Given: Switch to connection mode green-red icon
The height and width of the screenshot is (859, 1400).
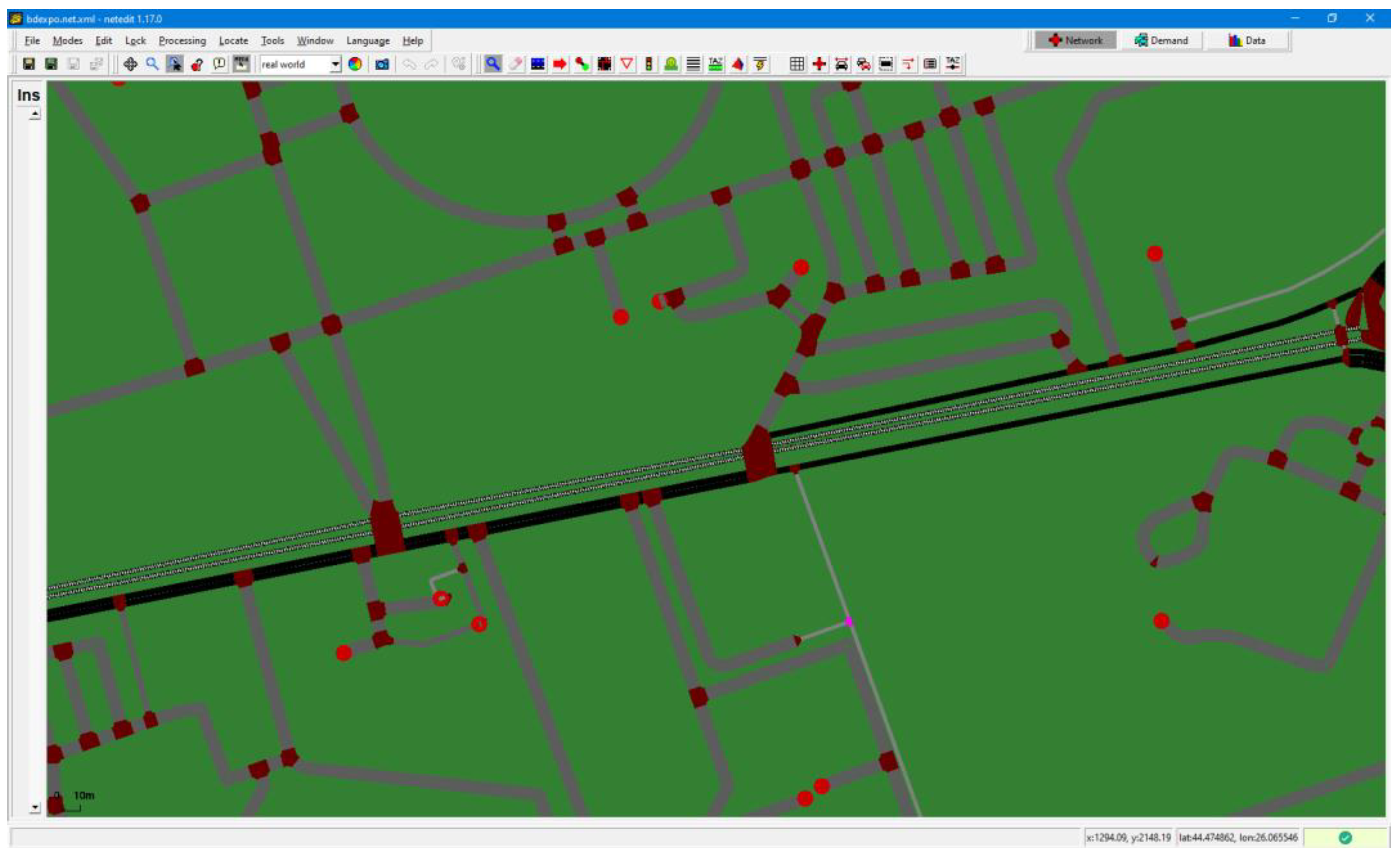Looking at the screenshot, I should pos(582,64).
